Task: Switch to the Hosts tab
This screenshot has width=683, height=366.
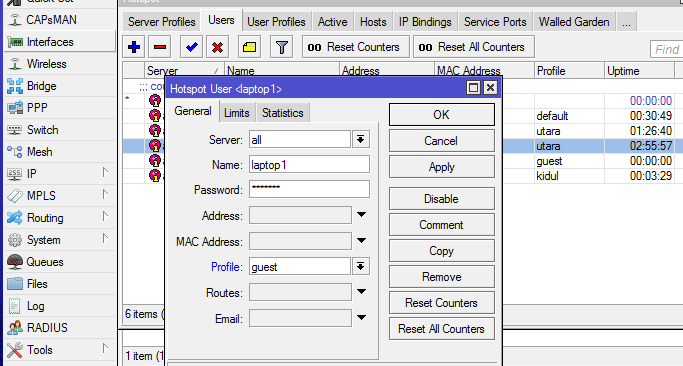Action: [x=373, y=22]
